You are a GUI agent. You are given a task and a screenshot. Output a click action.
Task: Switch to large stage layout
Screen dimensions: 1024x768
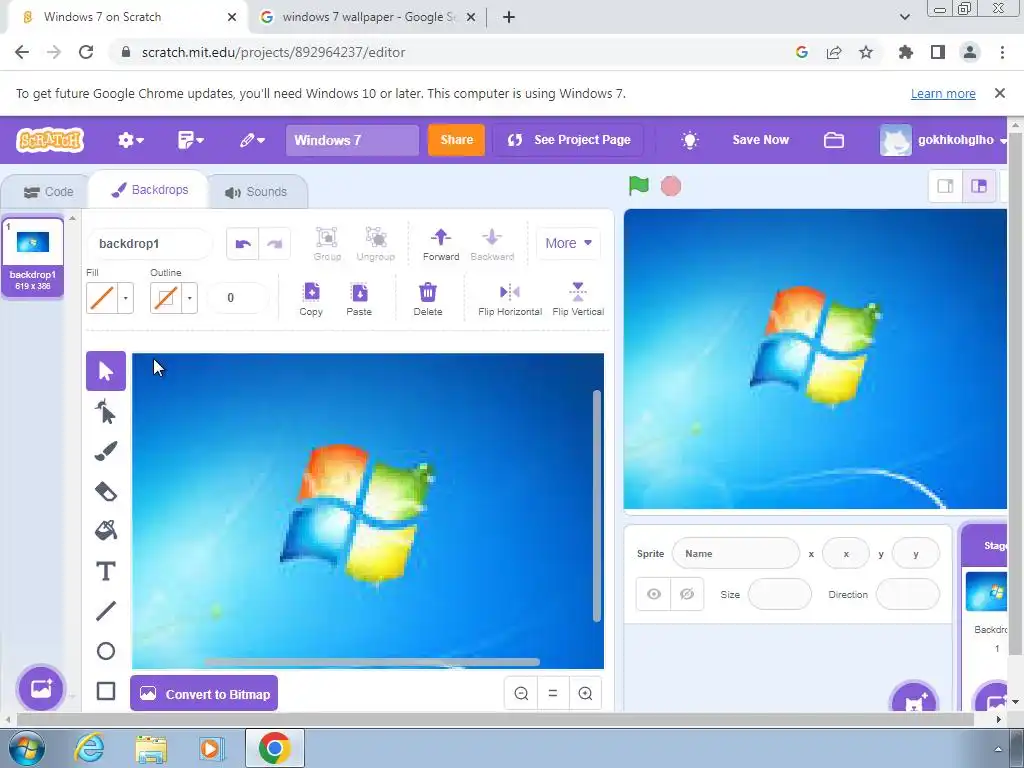pyautogui.click(x=979, y=186)
